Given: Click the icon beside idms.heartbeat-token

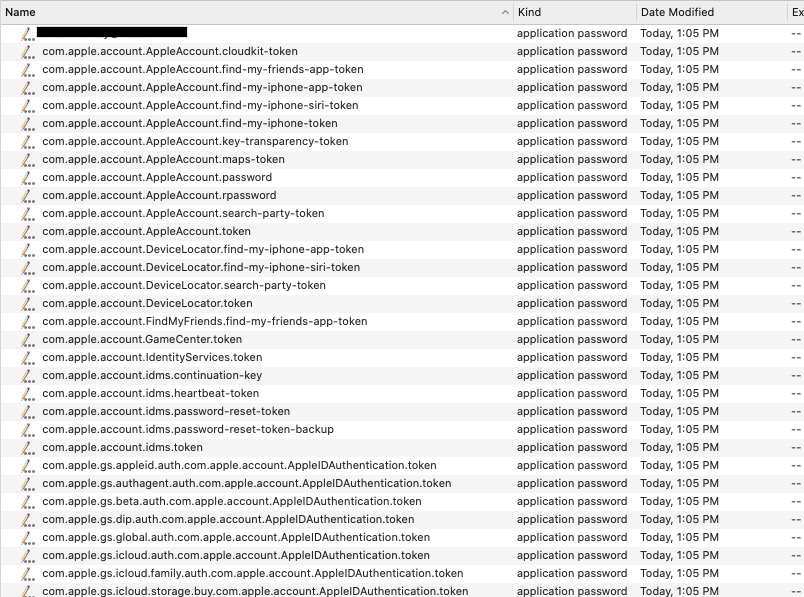Looking at the screenshot, I should pos(28,393).
